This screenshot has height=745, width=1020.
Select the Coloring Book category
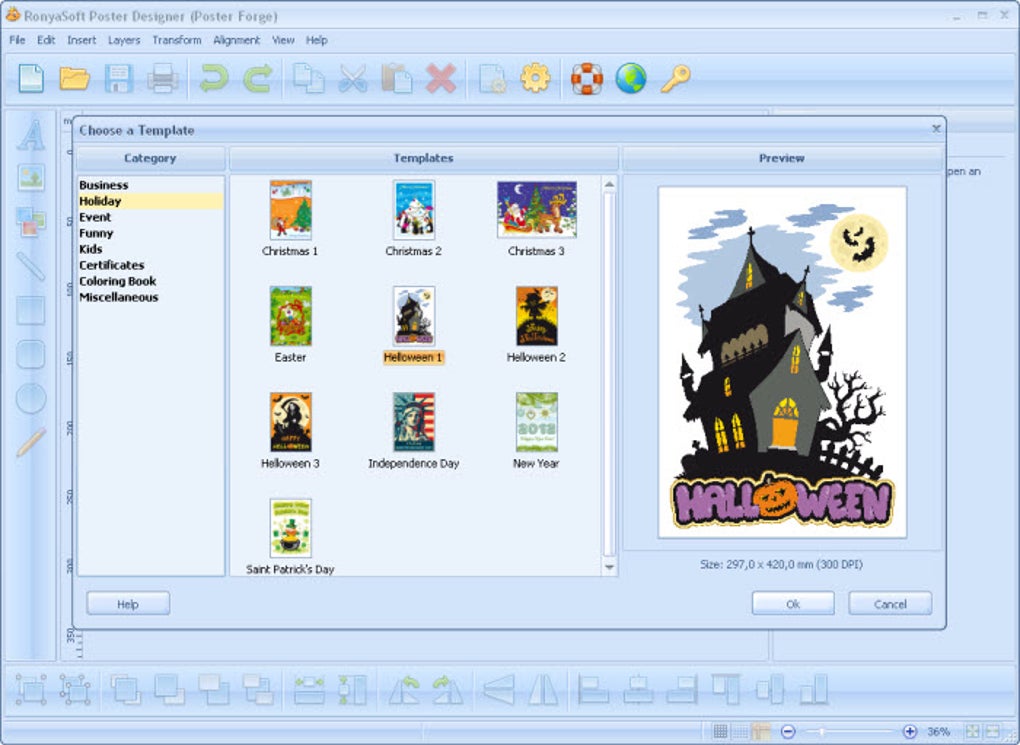click(x=150, y=281)
